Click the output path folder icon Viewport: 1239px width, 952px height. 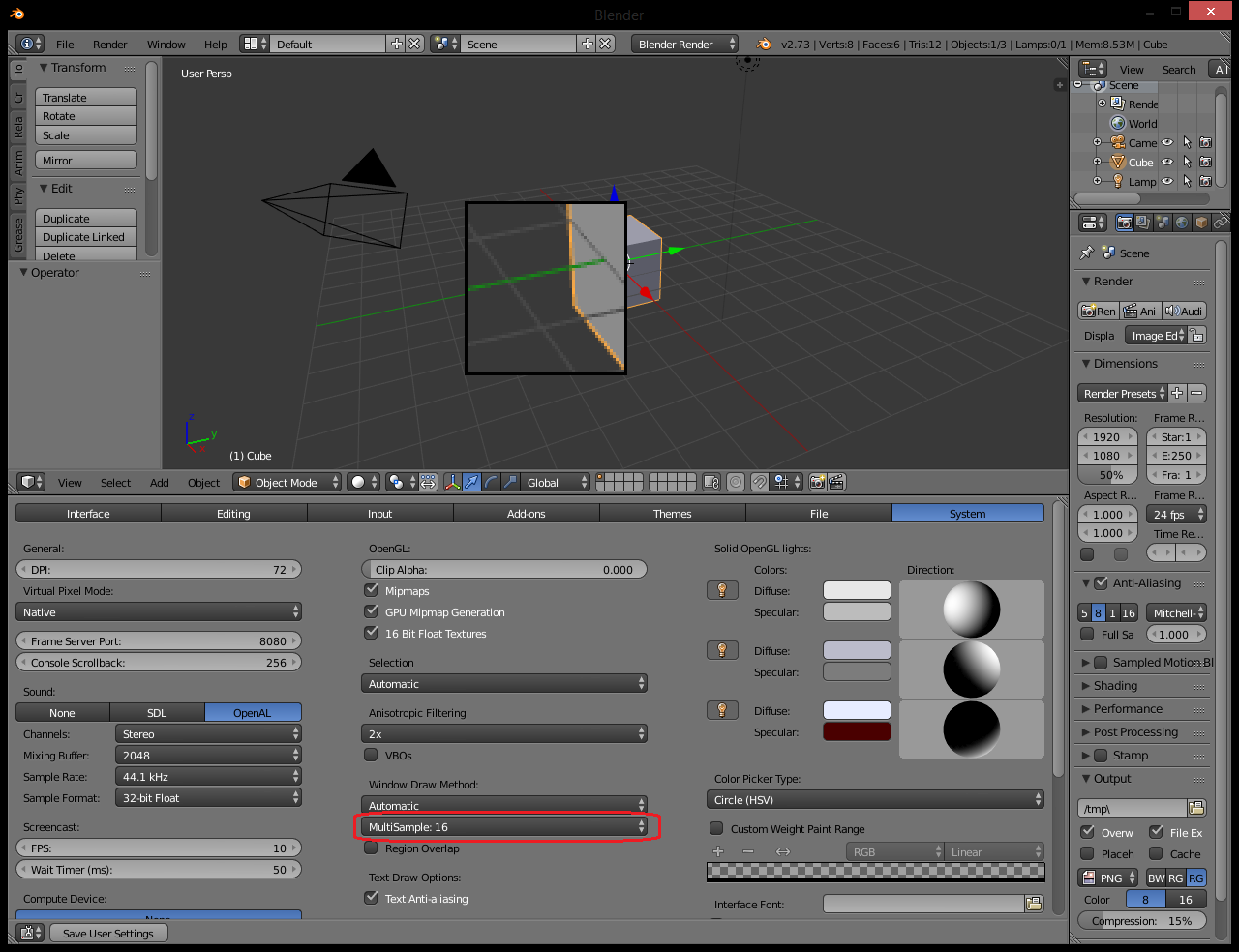coord(1196,808)
